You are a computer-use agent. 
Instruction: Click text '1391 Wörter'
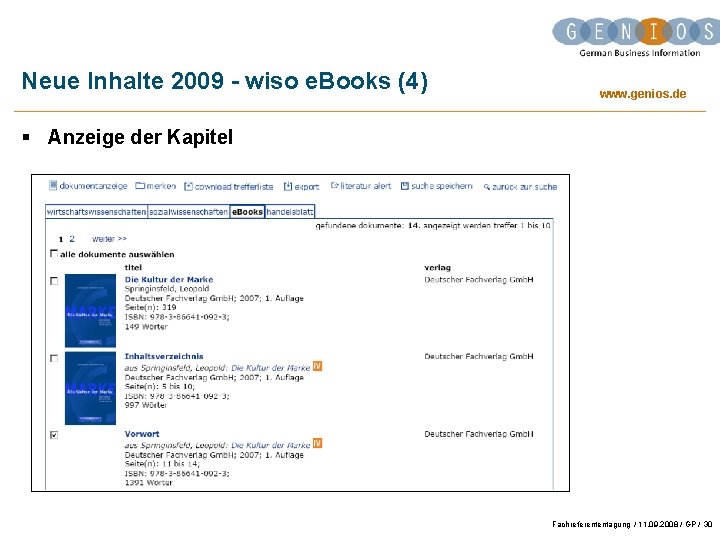click(x=148, y=483)
